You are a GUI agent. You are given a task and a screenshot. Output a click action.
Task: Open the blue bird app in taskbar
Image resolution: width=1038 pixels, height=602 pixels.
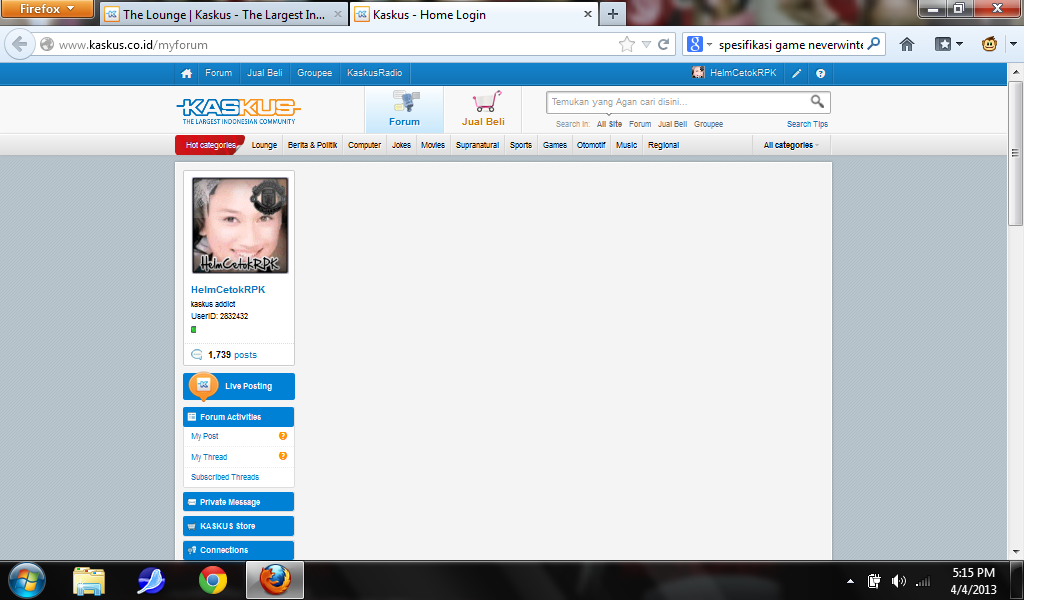(151, 581)
